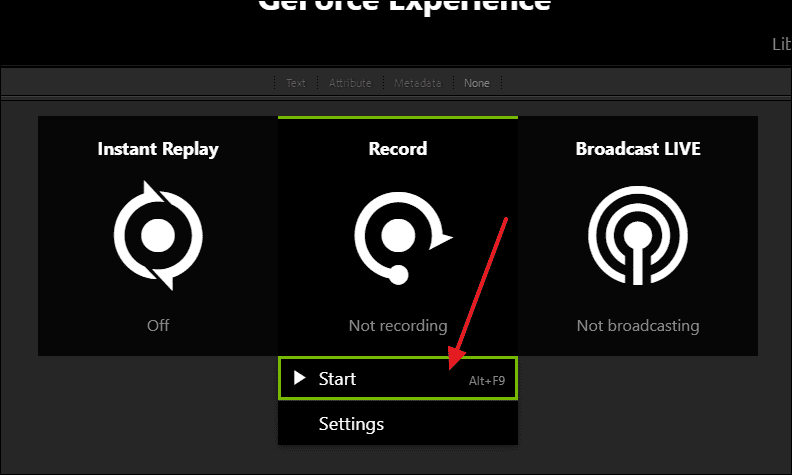This screenshot has height=475, width=792.
Task: Click the play triangle beside Start
Action: pos(300,377)
